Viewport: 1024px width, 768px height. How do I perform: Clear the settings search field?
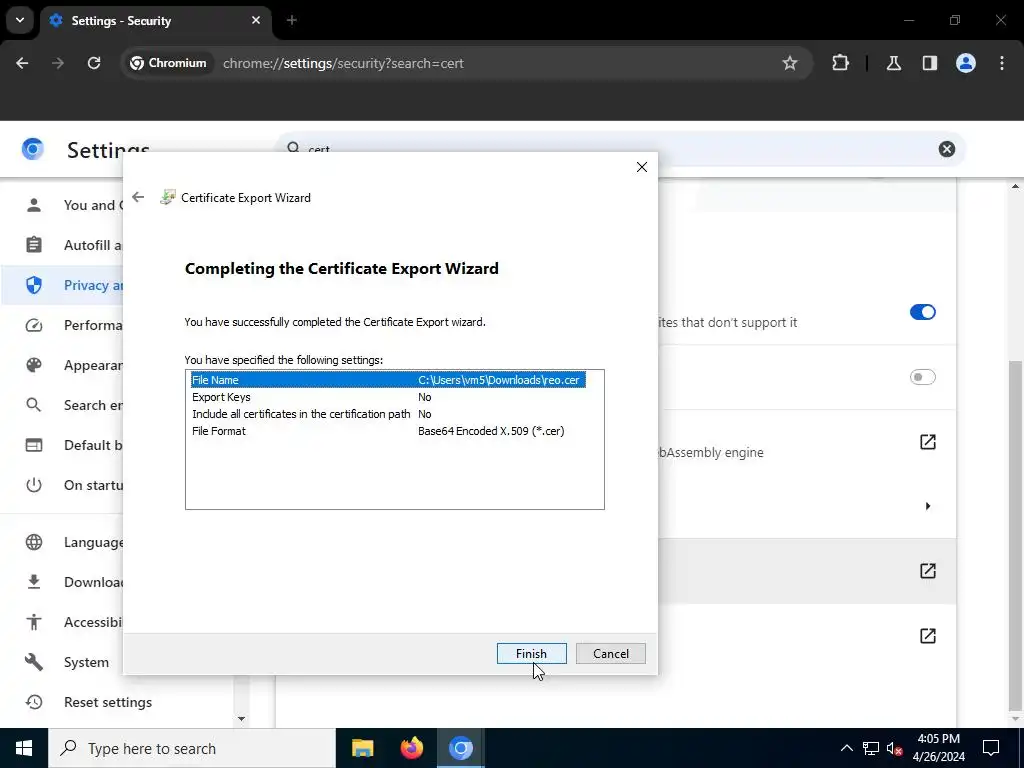(946, 149)
